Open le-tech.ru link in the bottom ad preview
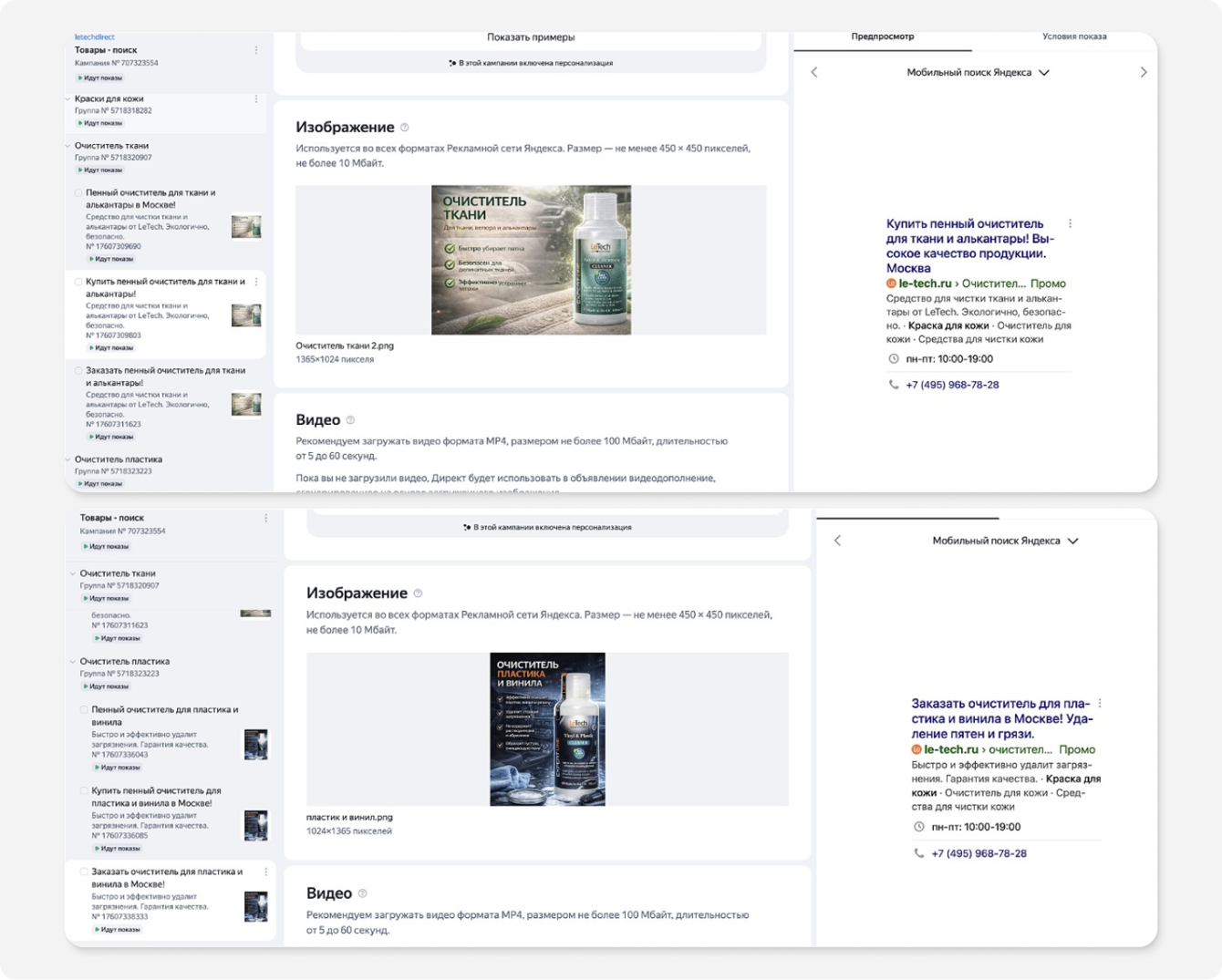 pyautogui.click(x=951, y=749)
